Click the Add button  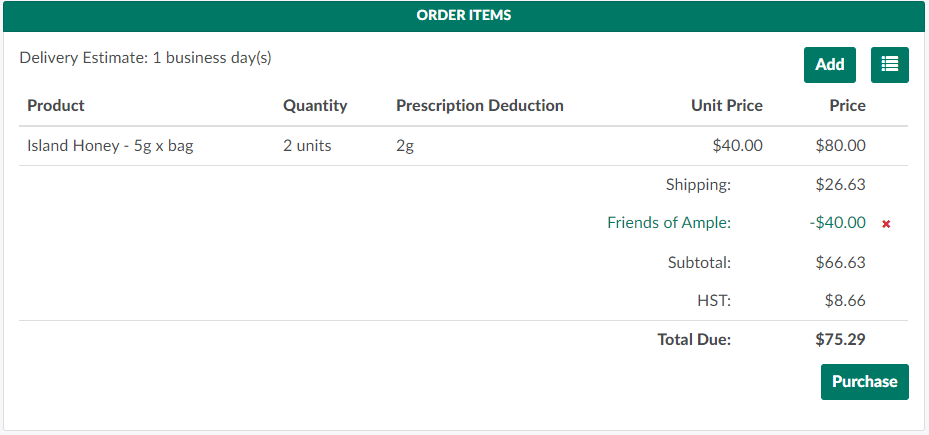coord(829,65)
